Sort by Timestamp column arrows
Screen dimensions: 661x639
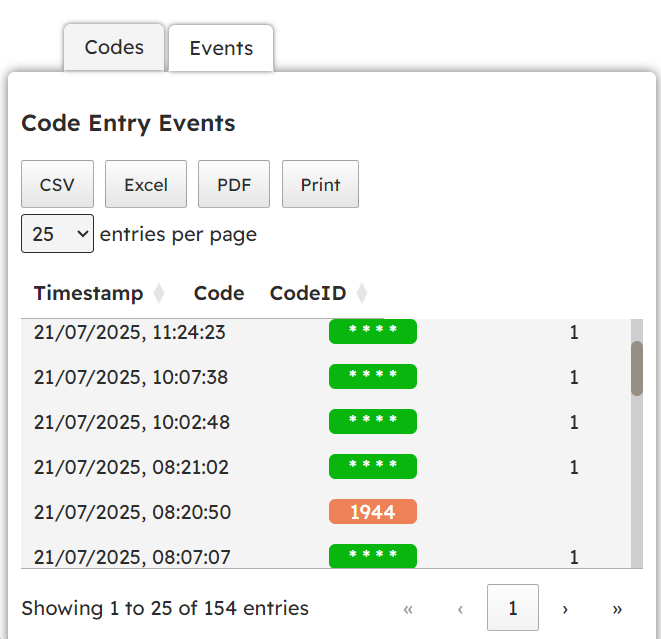point(159,293)
